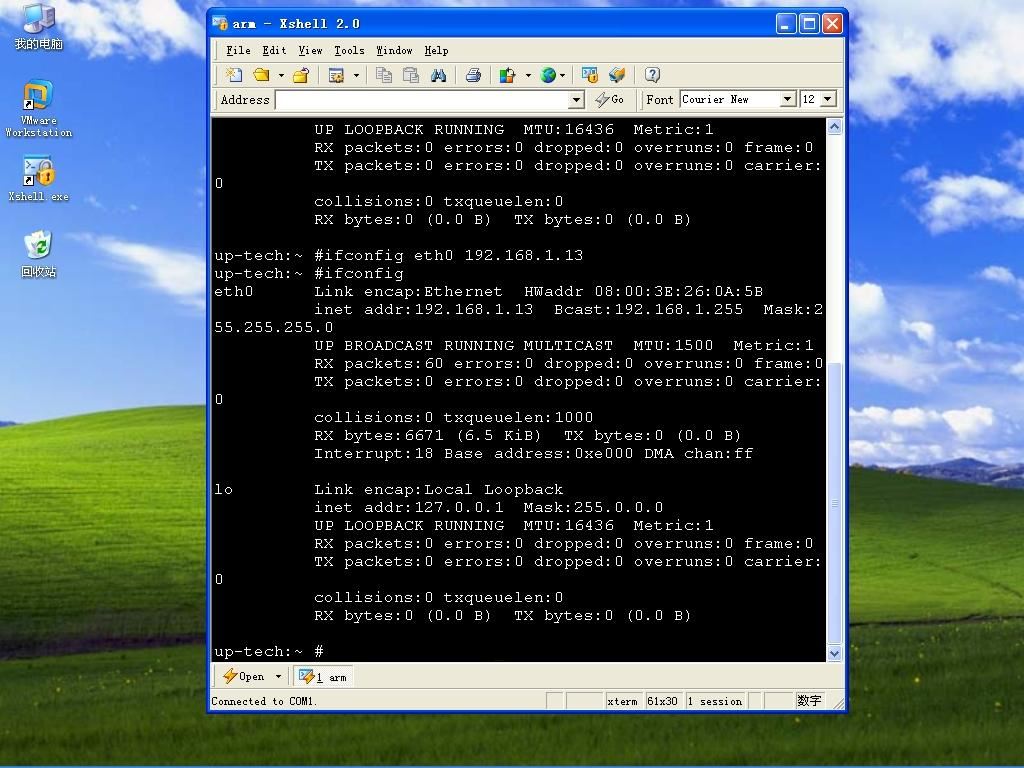Close the Xshell window
The height and width of the screenshot is (768, 1024).
(x=832, y=24)
